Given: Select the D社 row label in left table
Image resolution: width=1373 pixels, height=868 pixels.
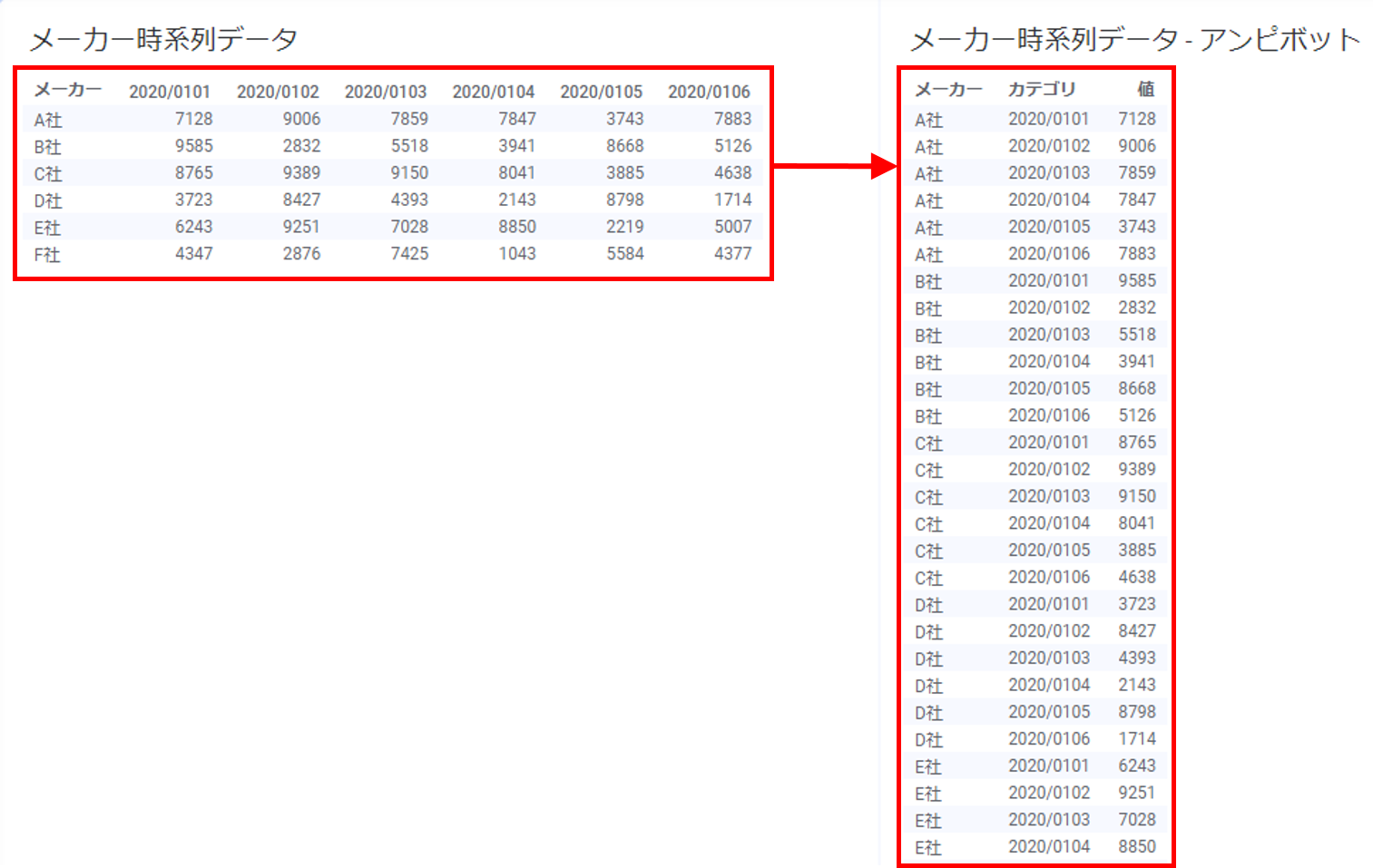Looking at the screenshot, I should point(47,200).
